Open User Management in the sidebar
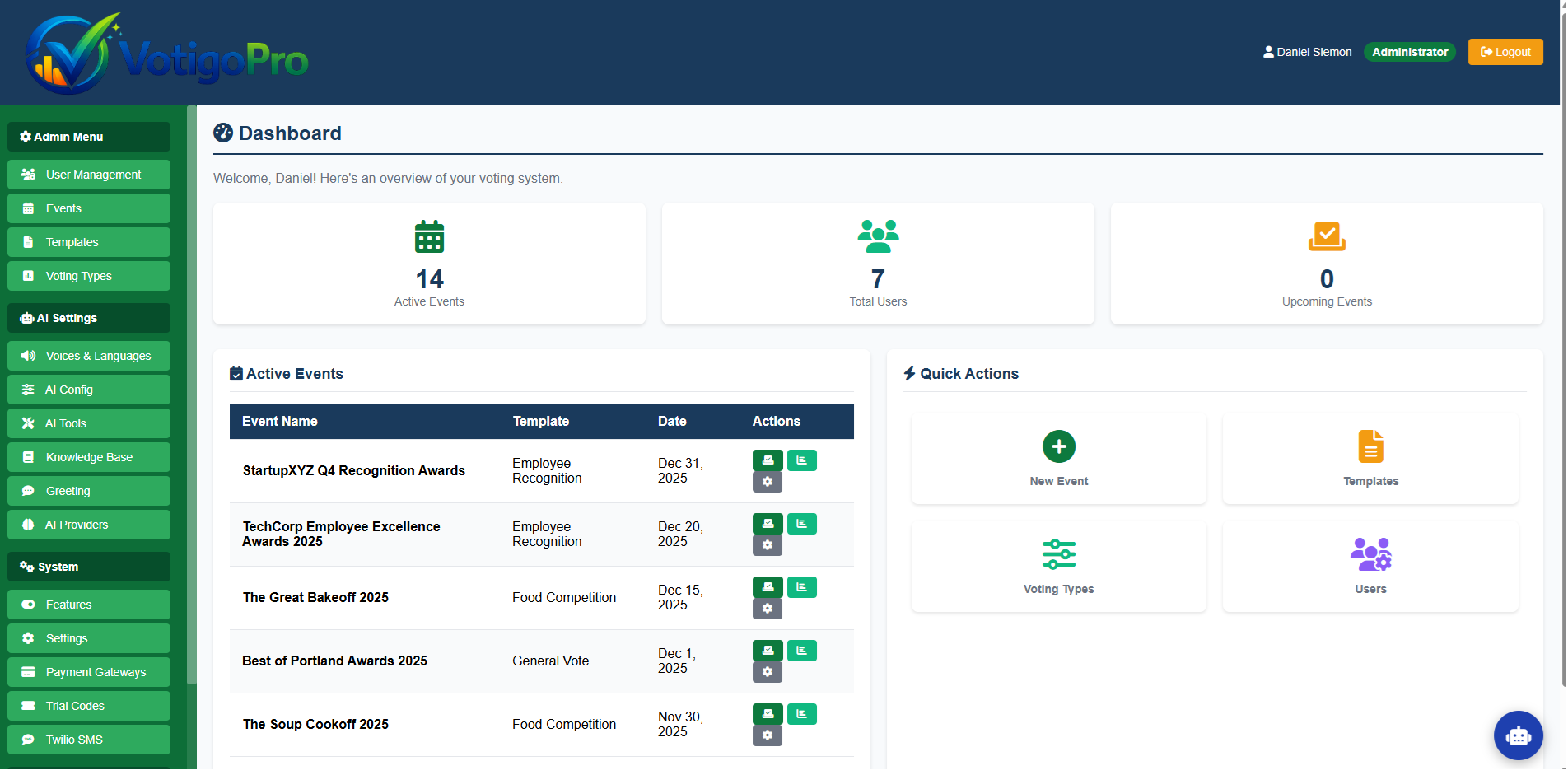 point(89,175)
